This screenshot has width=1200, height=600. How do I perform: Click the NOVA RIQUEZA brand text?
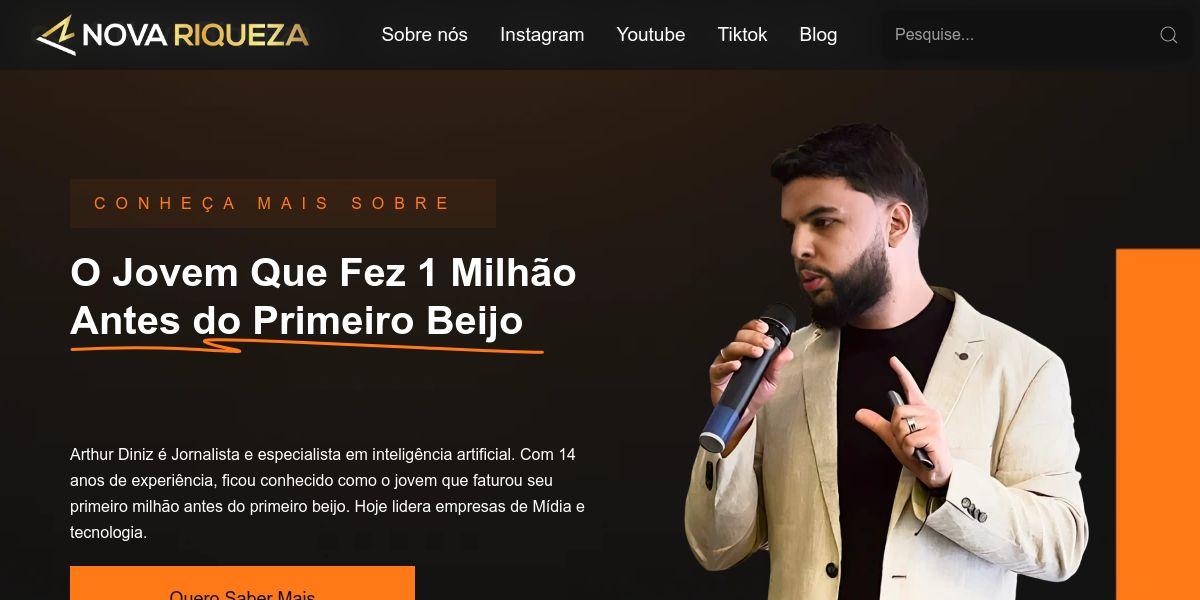(x=196, y=36)
